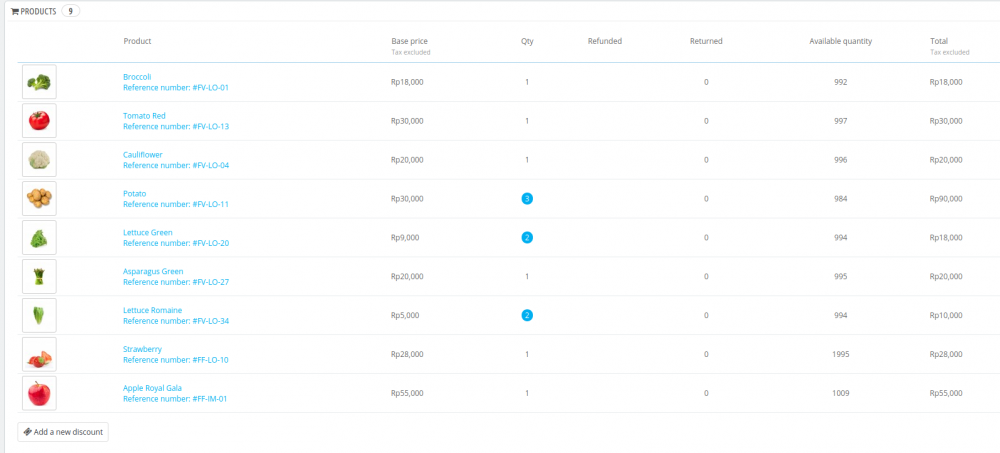The height and width of the screenshot is (453, 1000).
Task: Click reference number #FF-IM-01
Action: click(175, 399)
